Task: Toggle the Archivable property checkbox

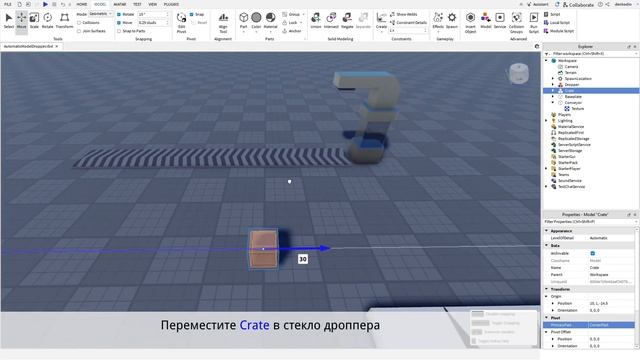Action: (x=592, y=253)
